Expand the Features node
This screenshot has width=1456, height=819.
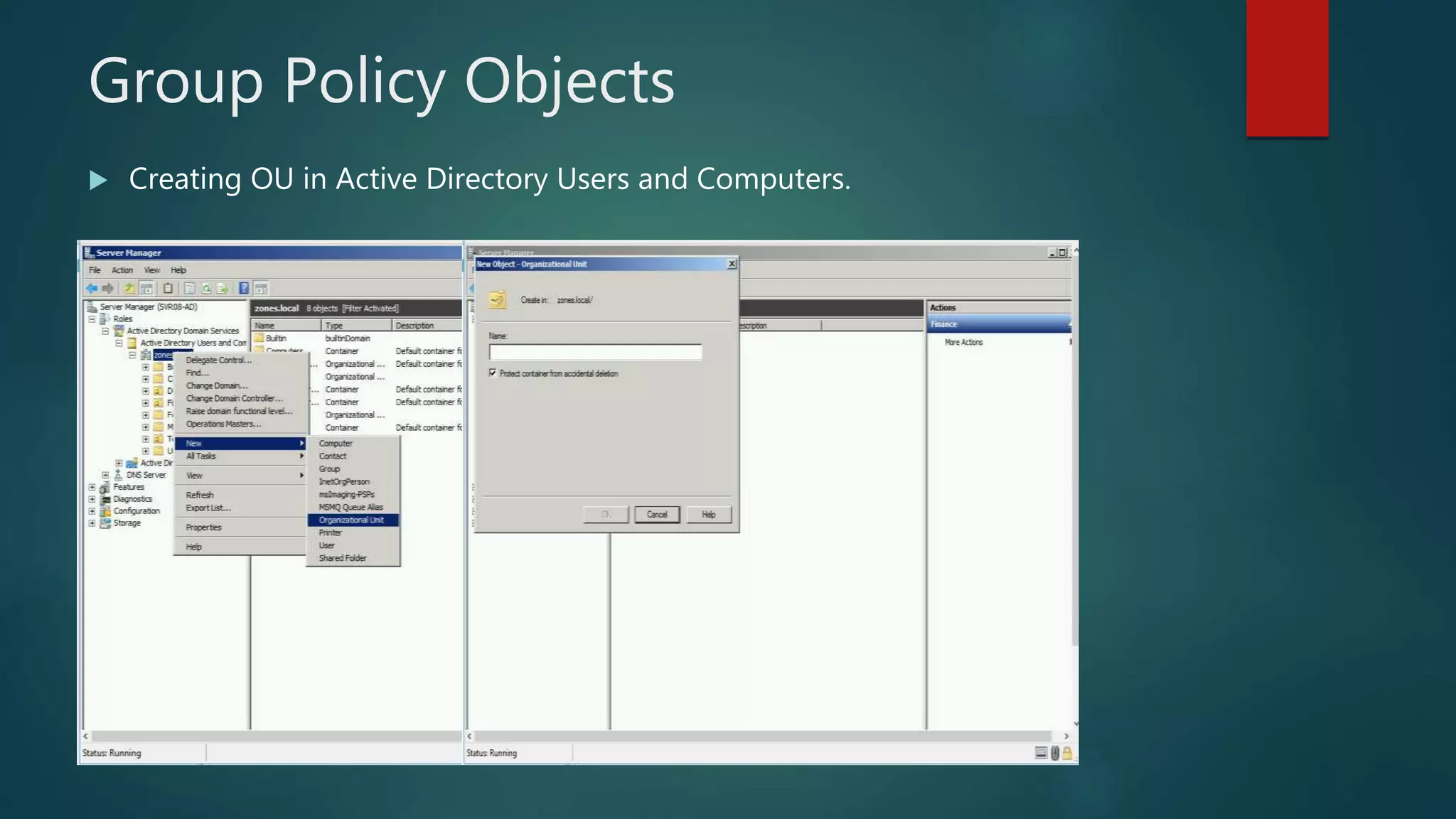coord(92,487)
